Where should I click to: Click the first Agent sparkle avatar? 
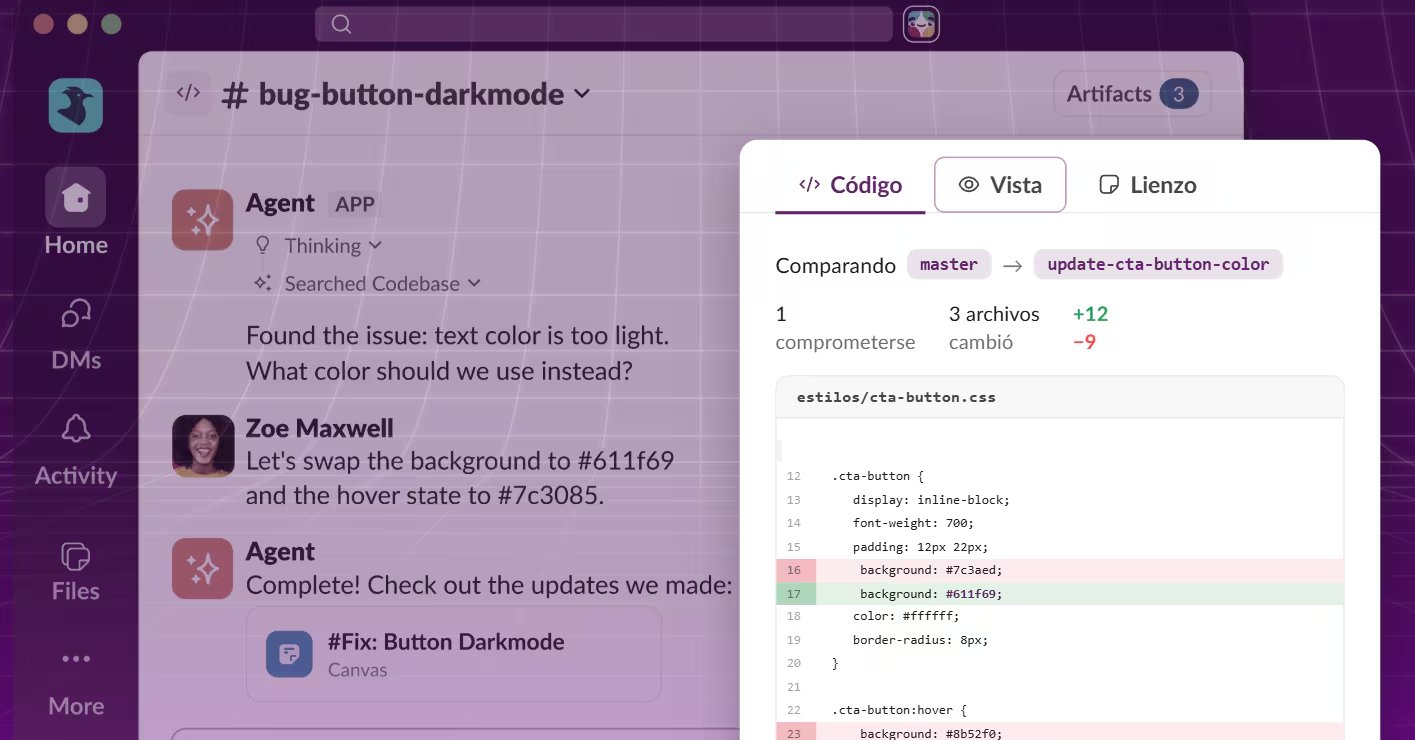(203, 219)
